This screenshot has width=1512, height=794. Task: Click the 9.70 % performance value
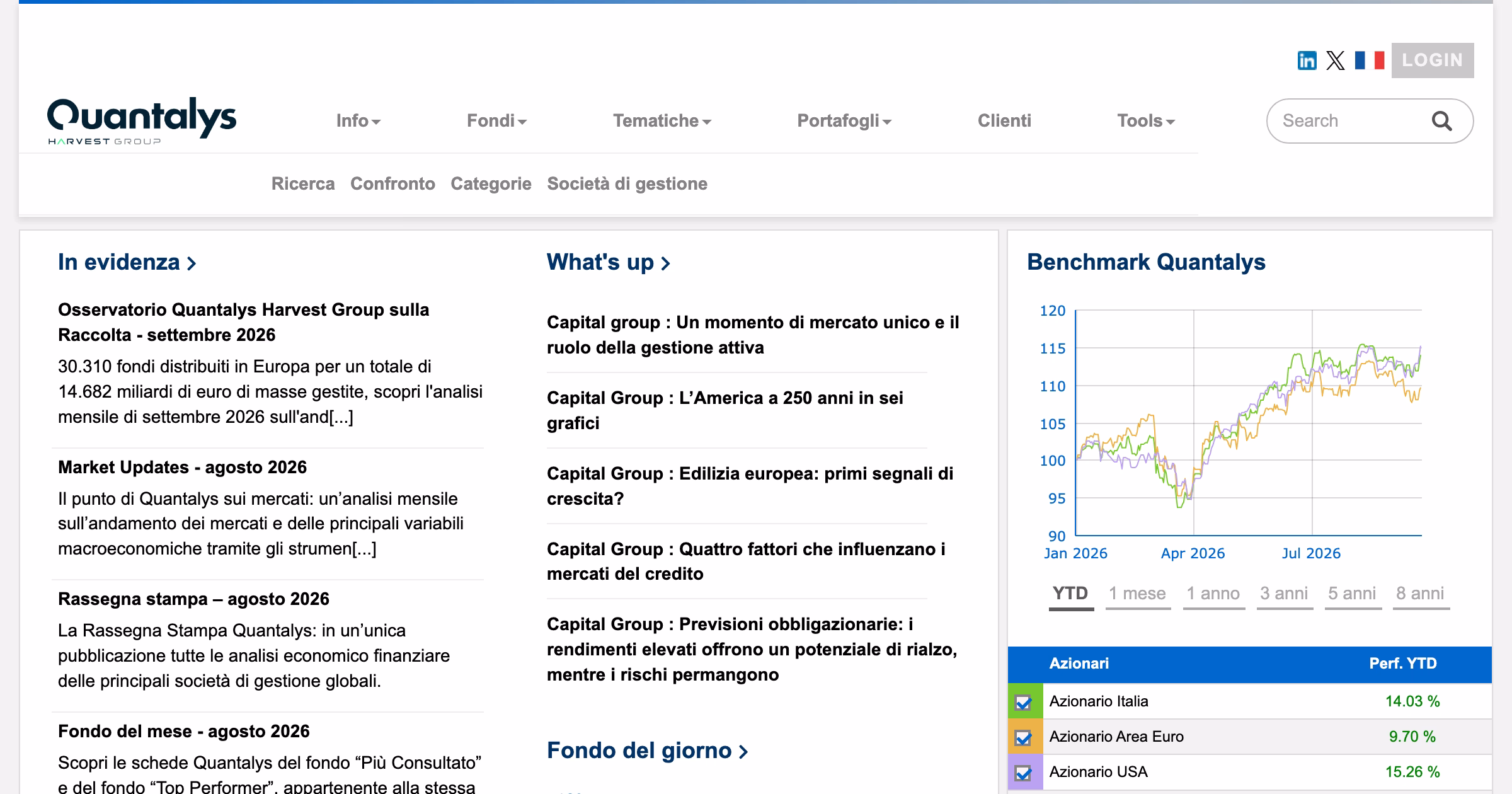coord(1412,737)
